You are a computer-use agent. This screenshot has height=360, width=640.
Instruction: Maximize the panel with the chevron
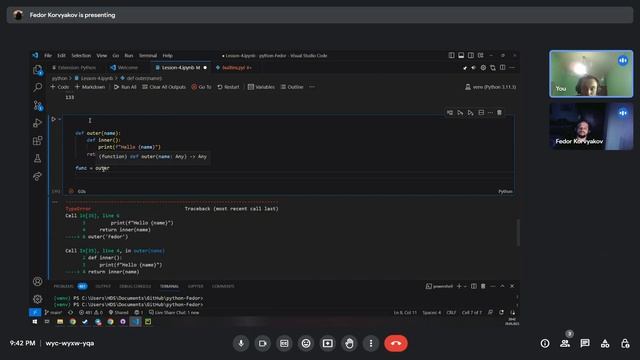click(x=502, y=286)
